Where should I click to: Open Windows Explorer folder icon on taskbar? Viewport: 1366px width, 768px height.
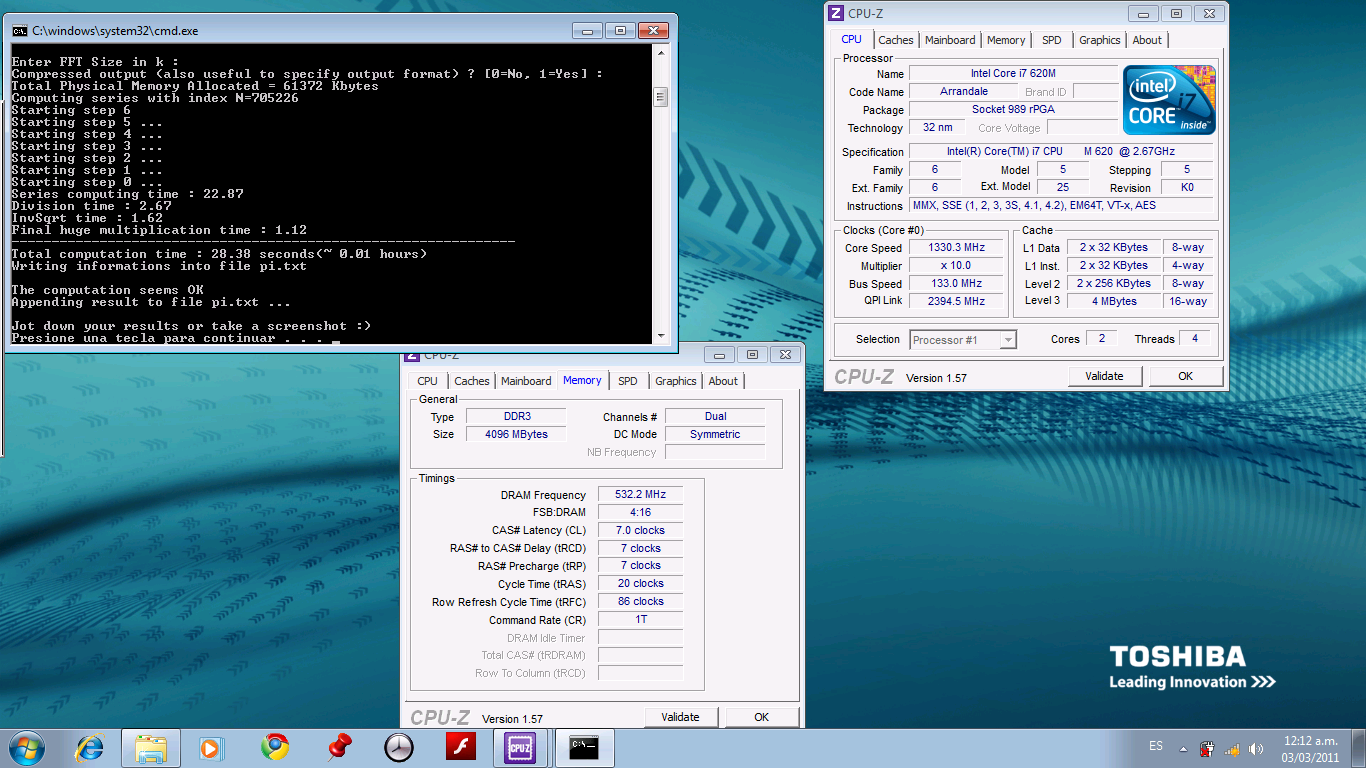pos(151,747)
